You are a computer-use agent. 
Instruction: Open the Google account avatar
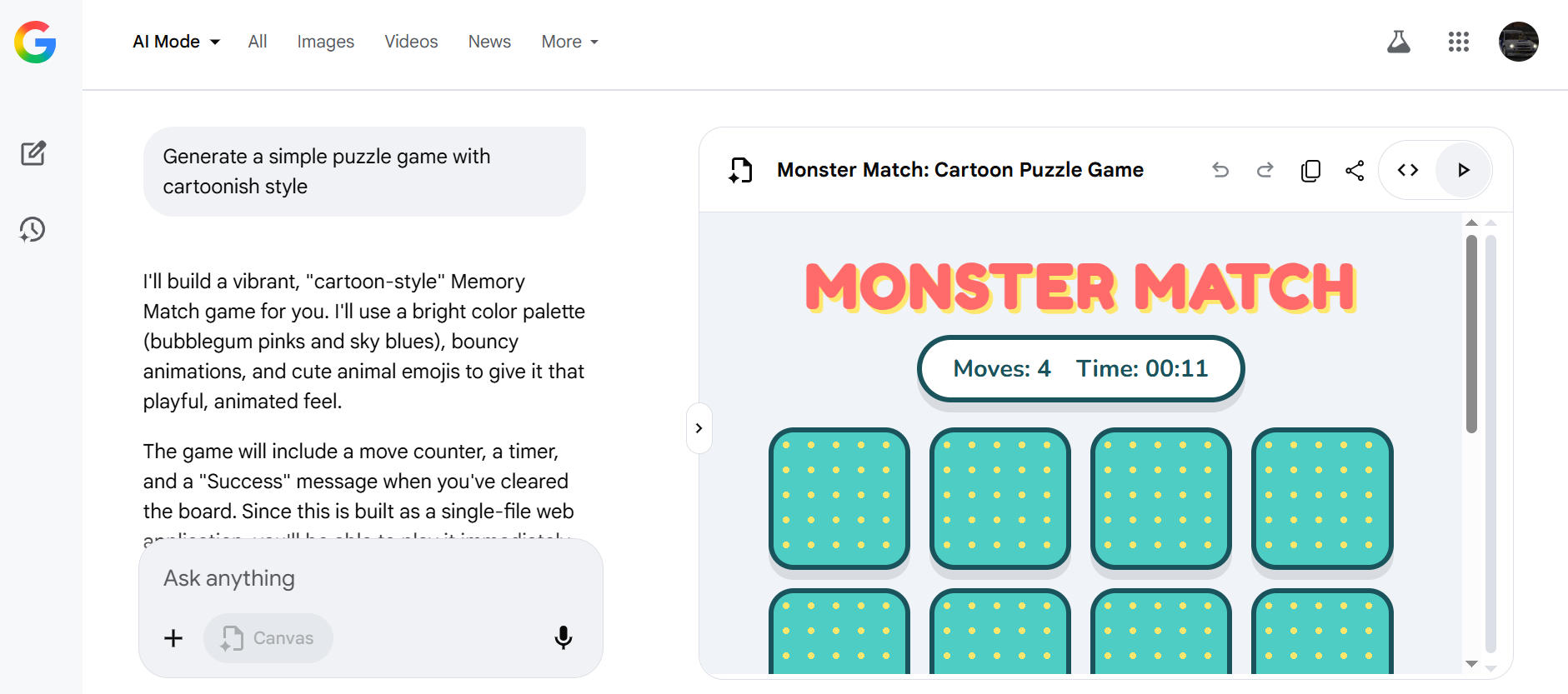(x=1518, y=42)
